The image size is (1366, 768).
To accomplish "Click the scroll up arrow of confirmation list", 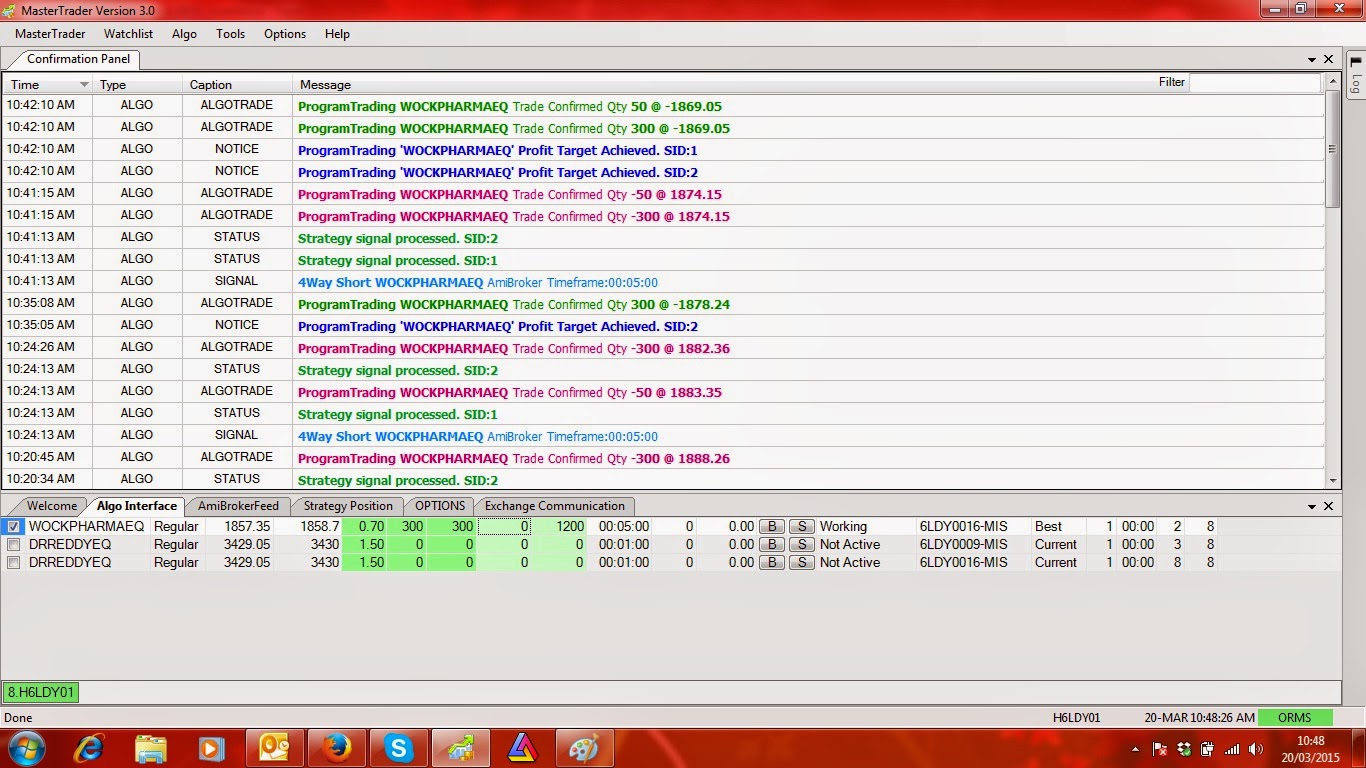I will pos(1332,84).
